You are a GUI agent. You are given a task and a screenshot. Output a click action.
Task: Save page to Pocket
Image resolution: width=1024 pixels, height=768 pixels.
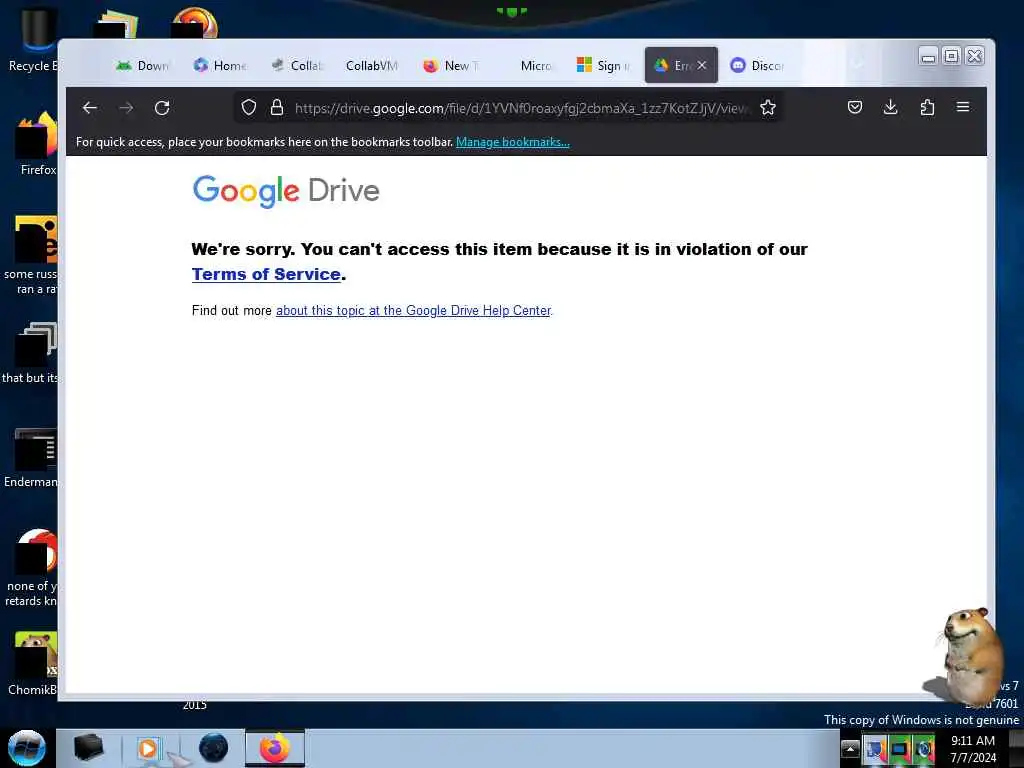855,107
